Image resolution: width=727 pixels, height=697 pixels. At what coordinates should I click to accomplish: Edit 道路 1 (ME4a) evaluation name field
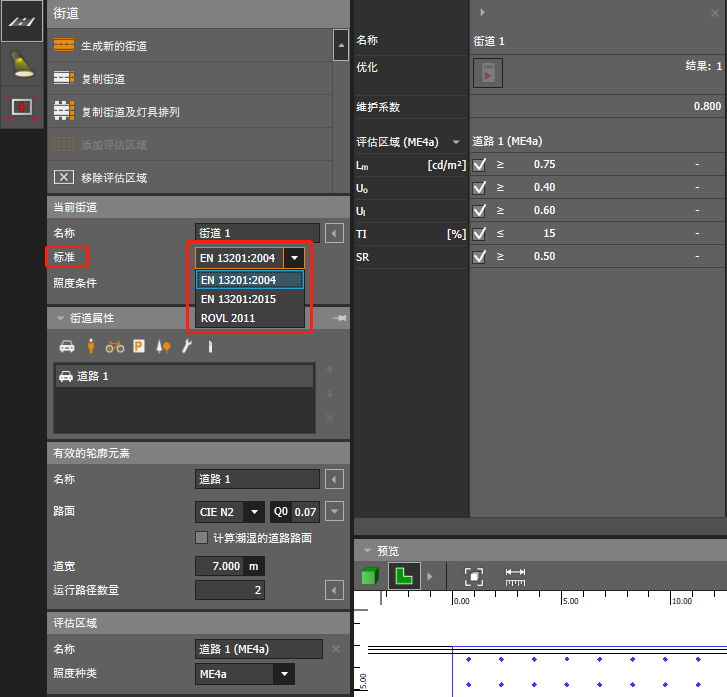[x=259, y=649]
